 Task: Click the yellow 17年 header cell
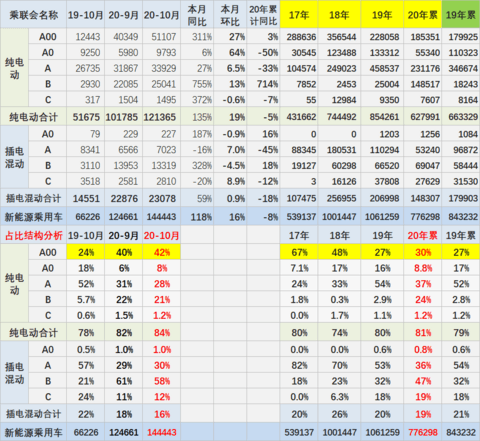click(299, 15)
